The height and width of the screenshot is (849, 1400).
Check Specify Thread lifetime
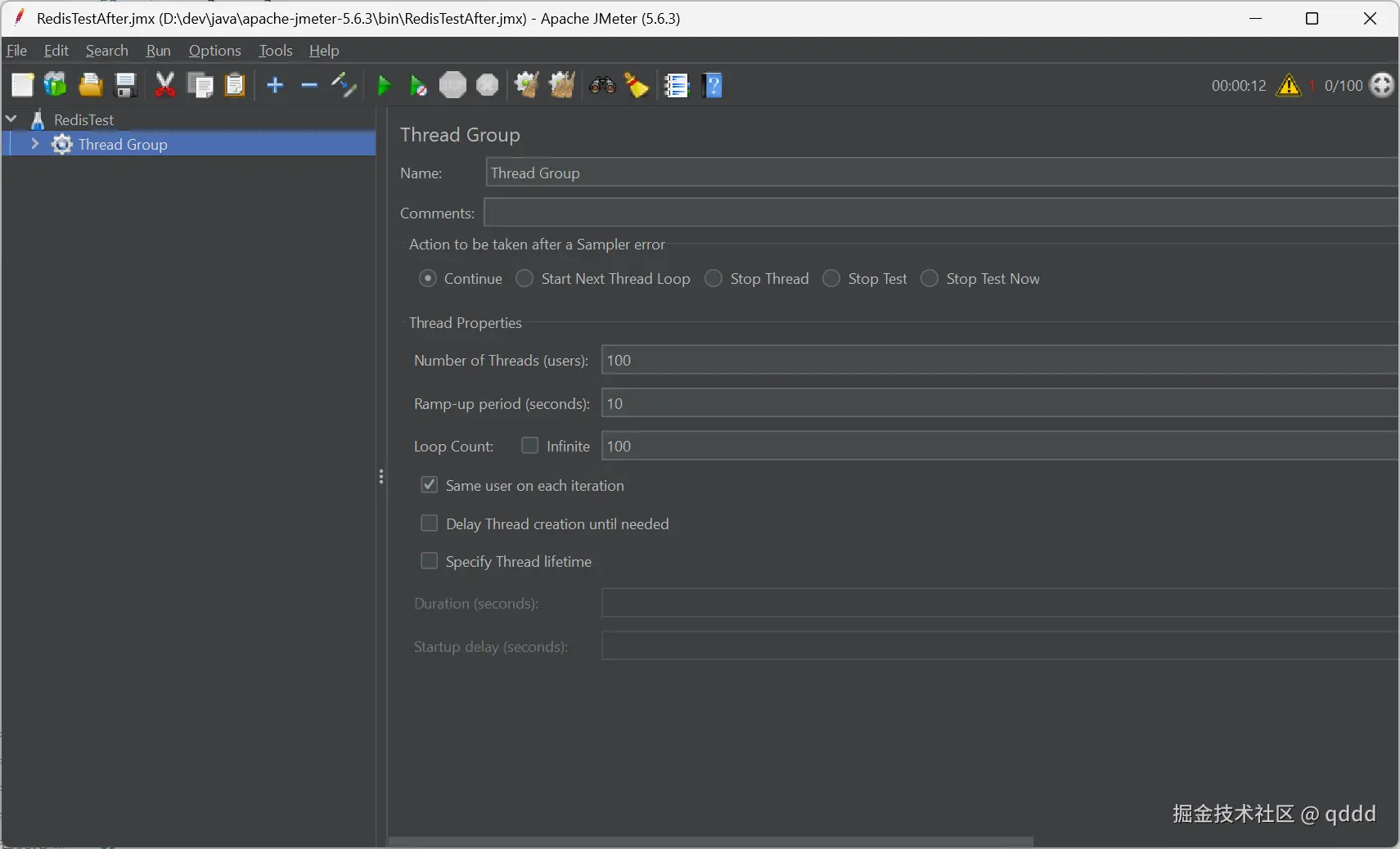point(430,560)
